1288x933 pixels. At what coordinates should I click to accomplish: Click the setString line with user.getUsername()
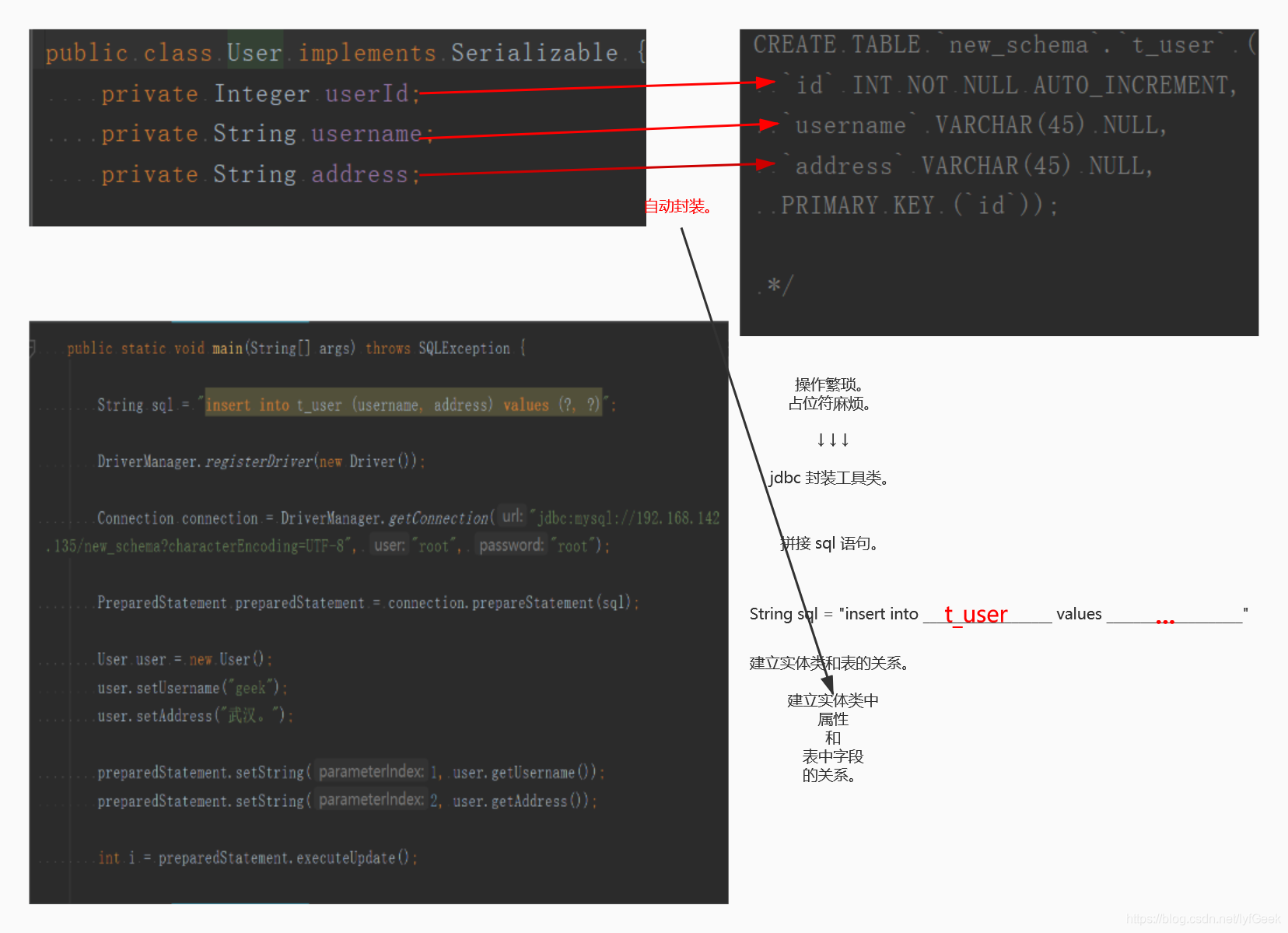(x=351, y=773)
